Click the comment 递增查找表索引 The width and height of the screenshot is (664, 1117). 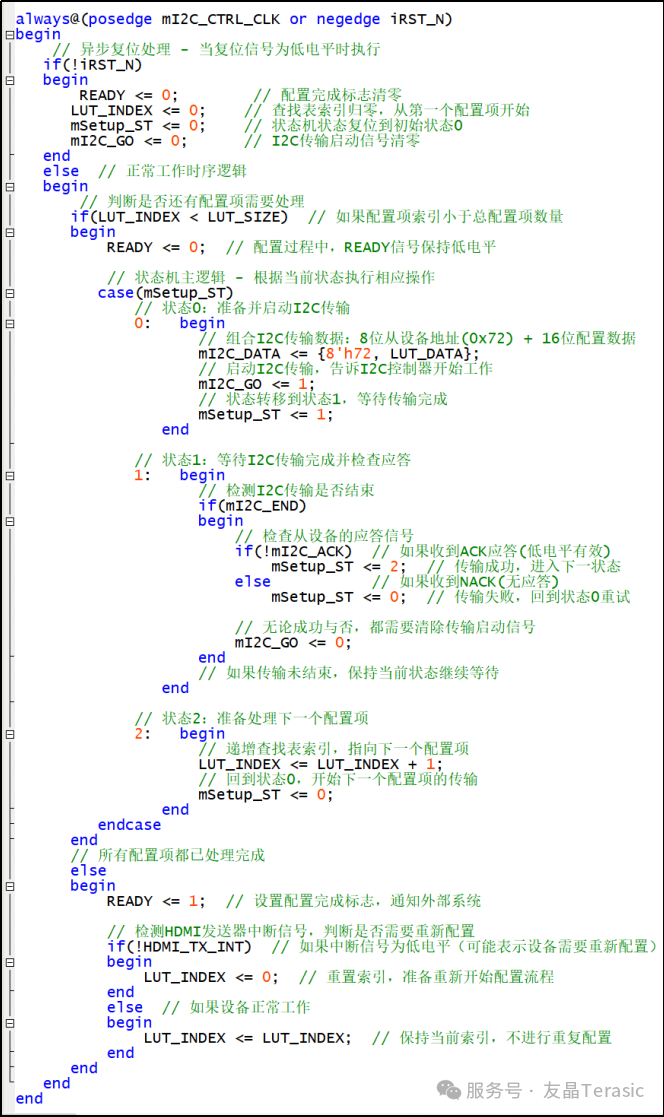(333, 749)
